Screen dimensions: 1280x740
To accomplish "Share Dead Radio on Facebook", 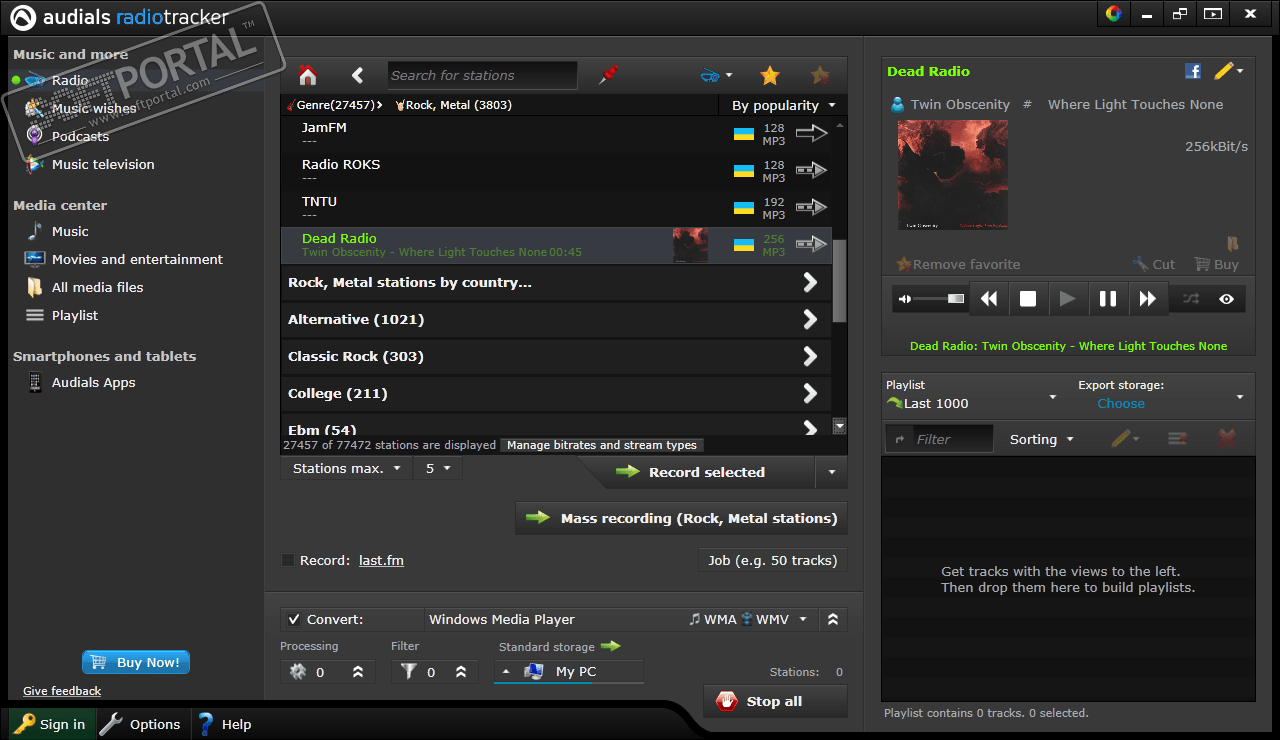I will click(1193, 71).
